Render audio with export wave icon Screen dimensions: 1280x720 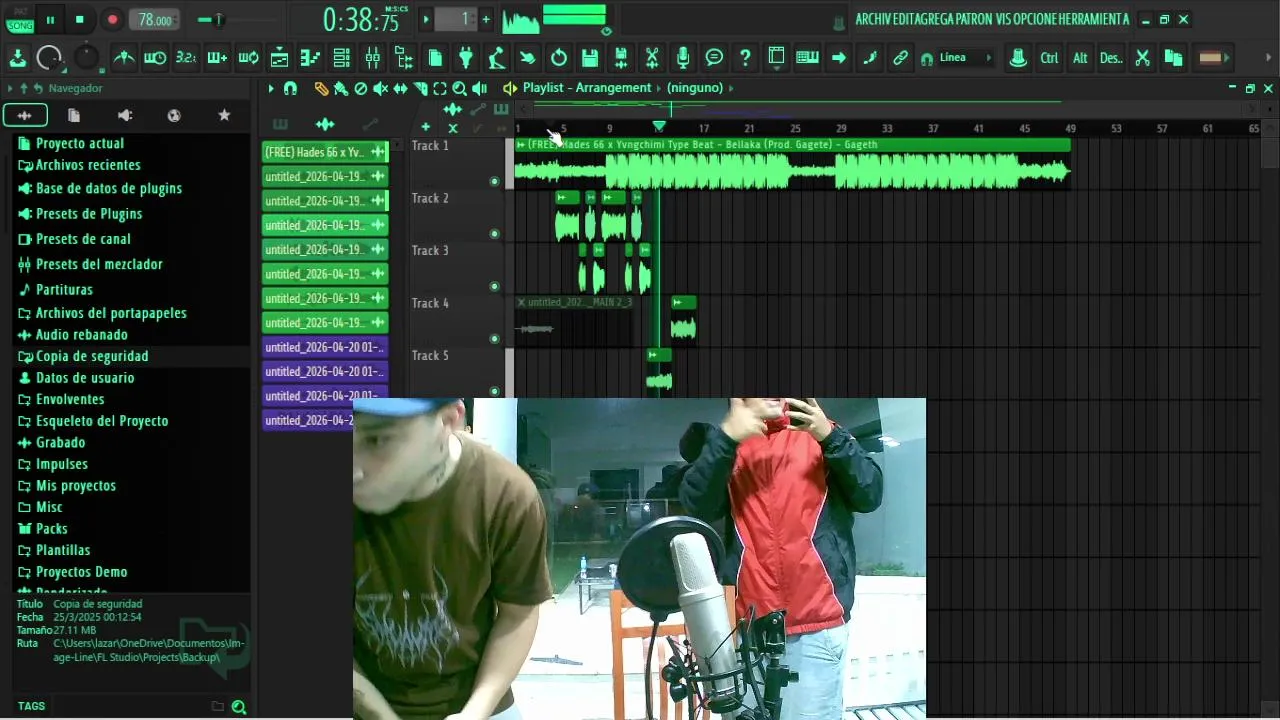coord(621,58)
